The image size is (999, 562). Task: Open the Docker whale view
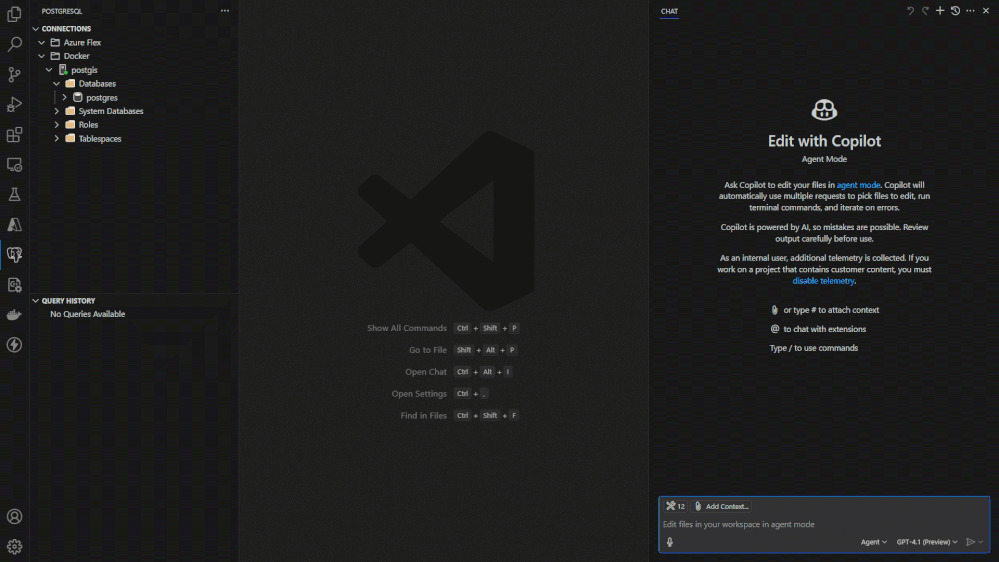click(14, 315)
